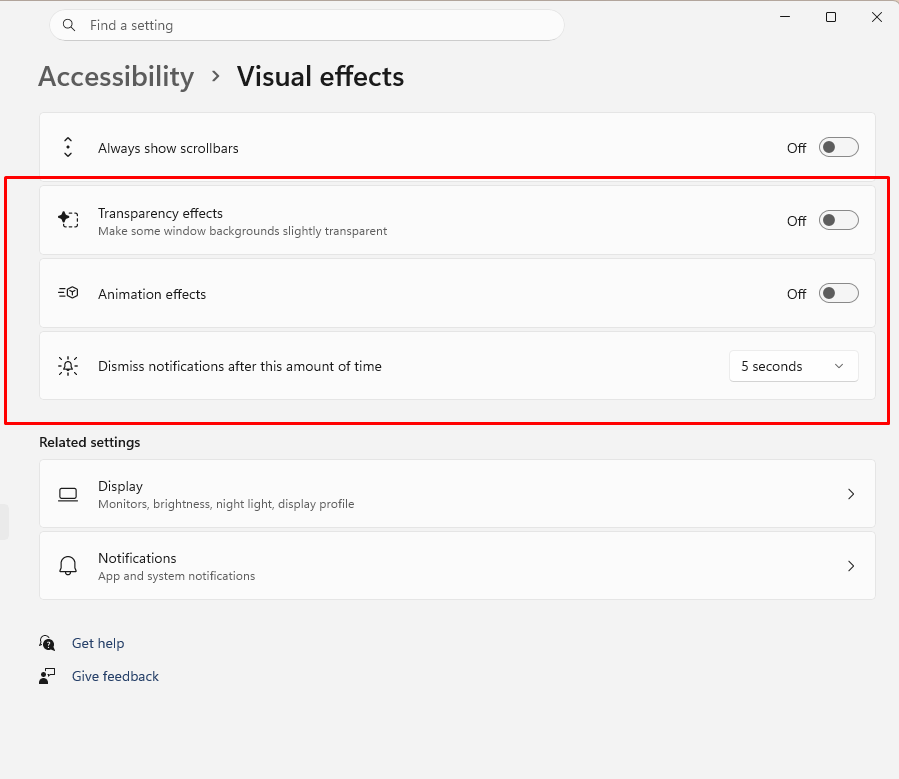
Task: Click the Display laptop icon
Action: pos(68,494)
